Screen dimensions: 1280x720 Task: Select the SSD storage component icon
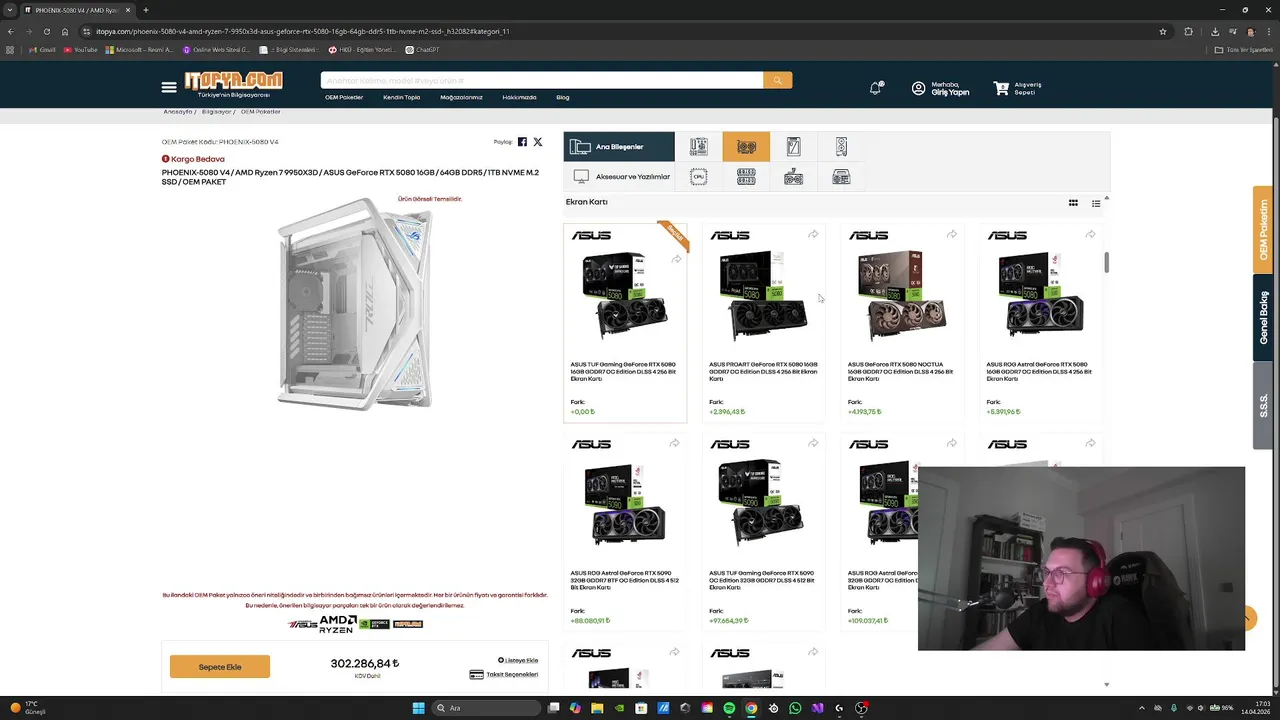(x=793, y=146)
